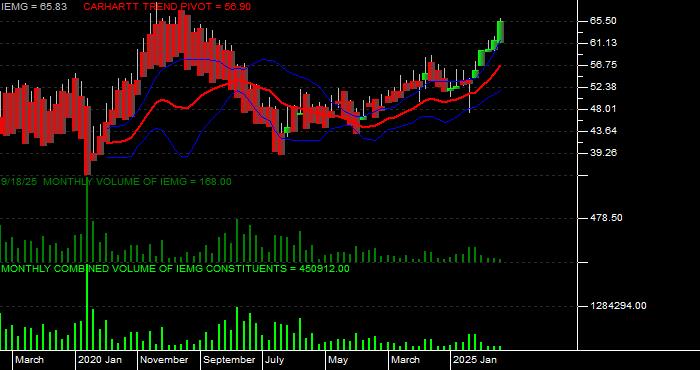Click the 2025 Jan date label

[475, 360]
